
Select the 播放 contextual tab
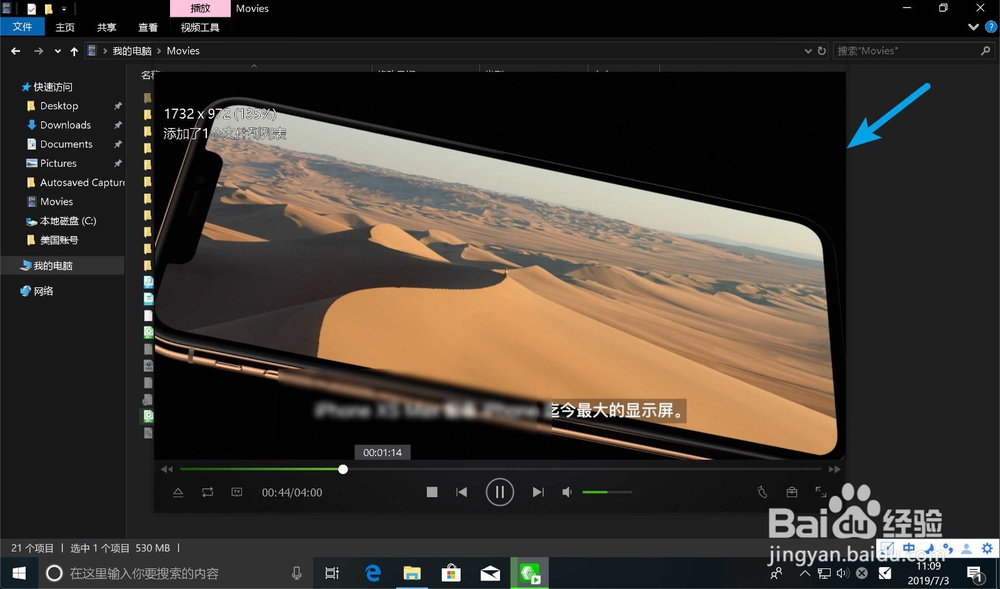click(x=200, y=8)
